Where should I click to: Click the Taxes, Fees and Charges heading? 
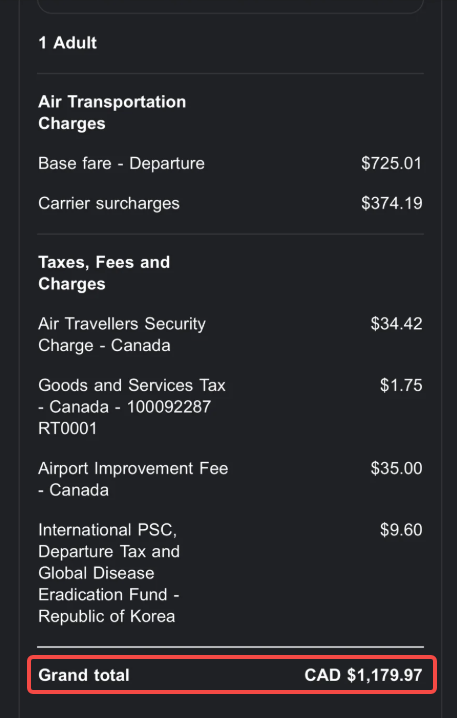104,273
